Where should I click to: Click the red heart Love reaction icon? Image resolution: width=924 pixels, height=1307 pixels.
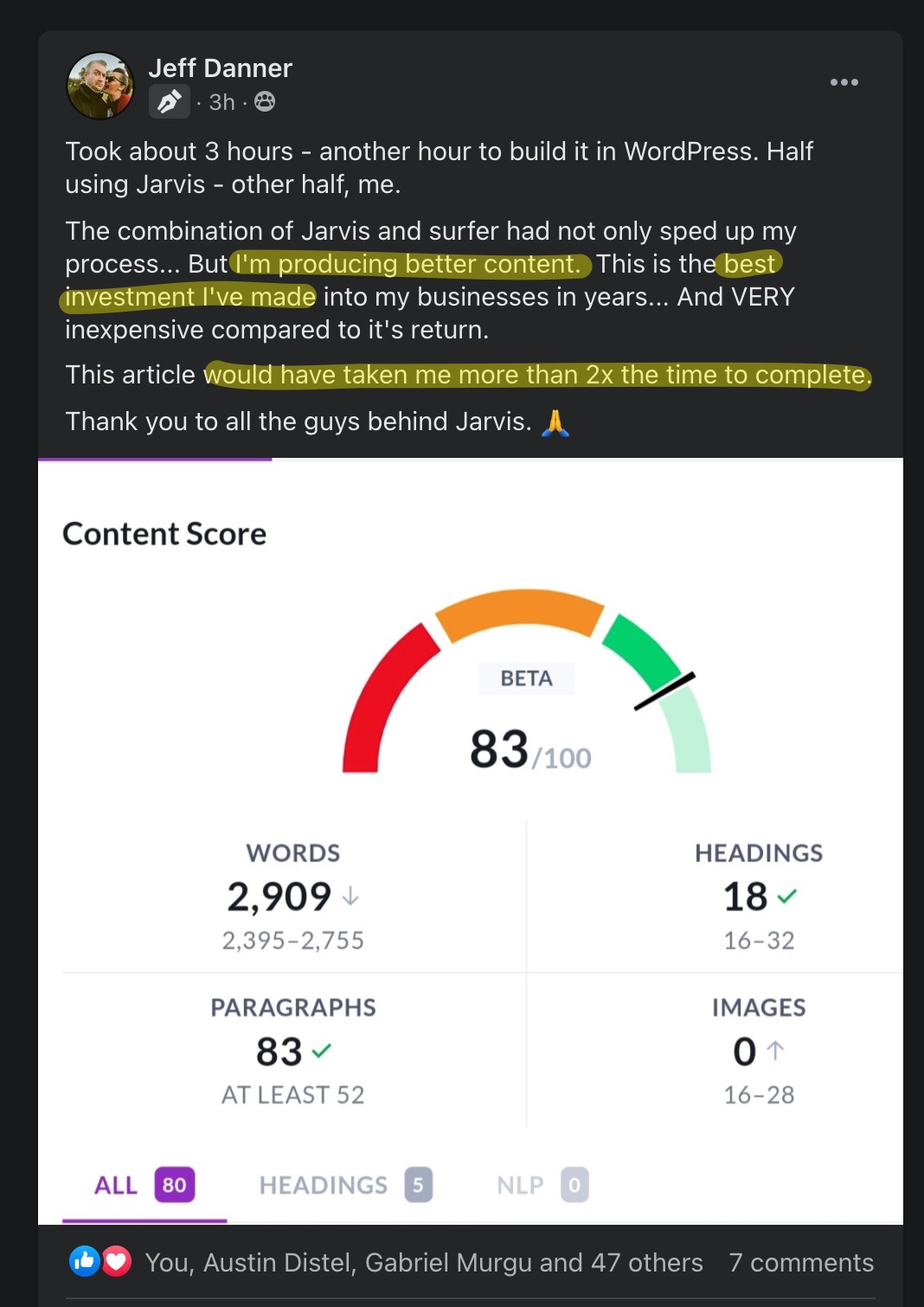[x=116, y=1261]
